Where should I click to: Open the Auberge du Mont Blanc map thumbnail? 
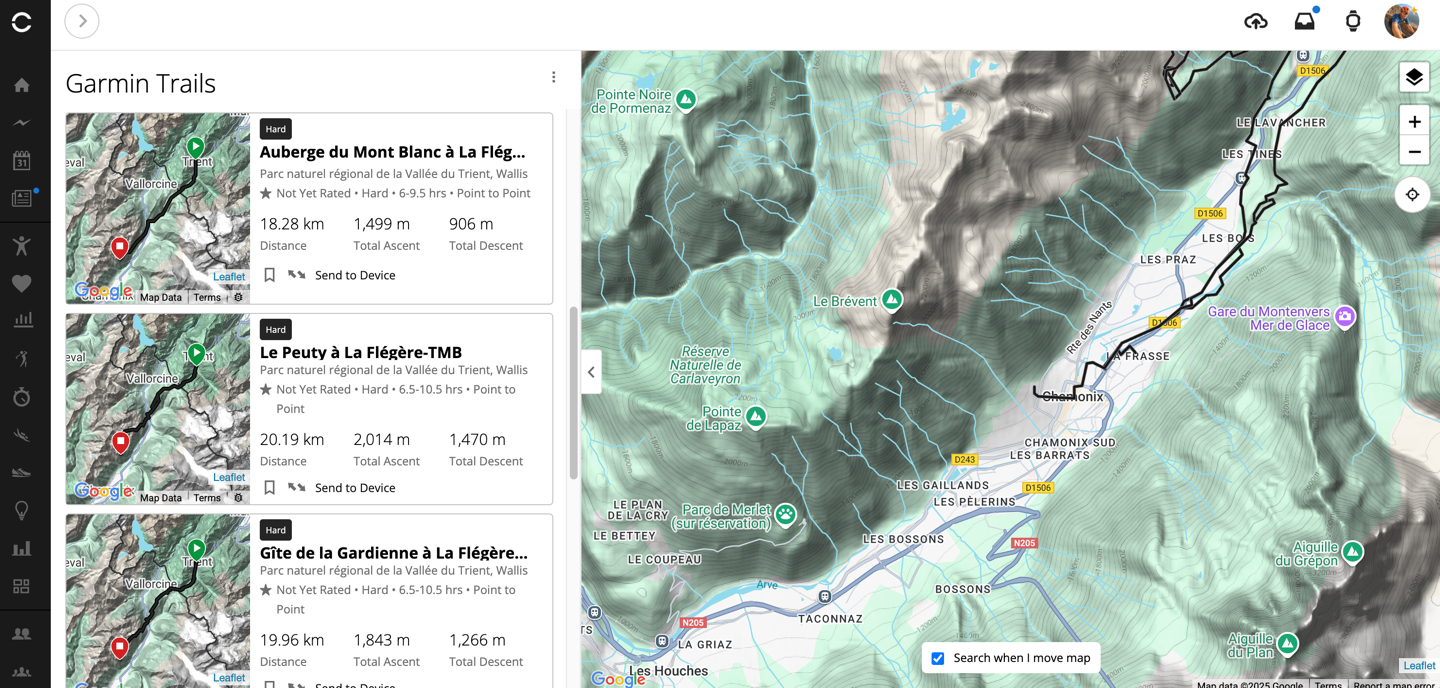(158, 208)
